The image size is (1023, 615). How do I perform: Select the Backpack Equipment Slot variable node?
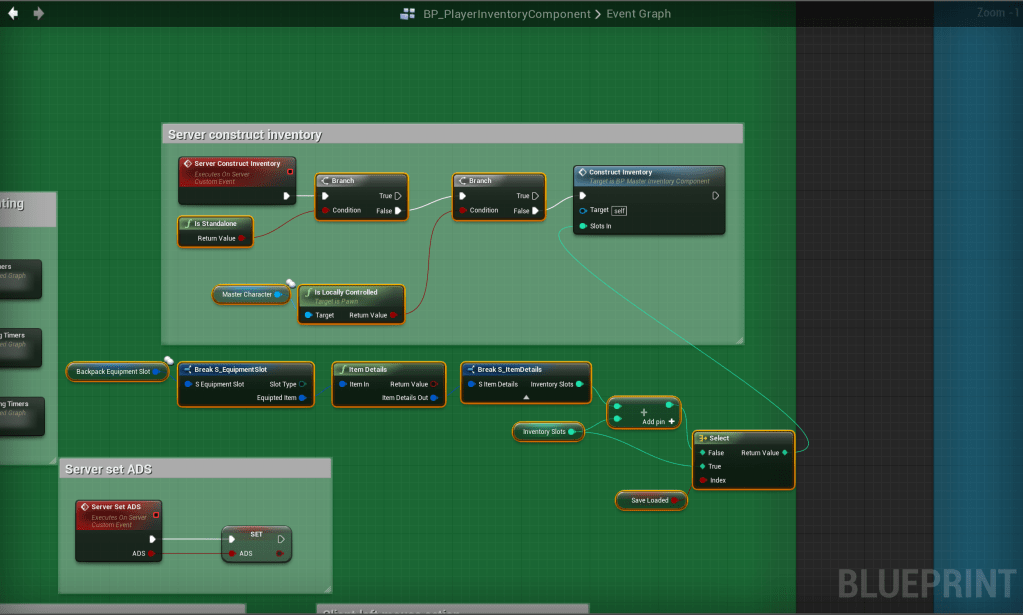click(117, 372)
